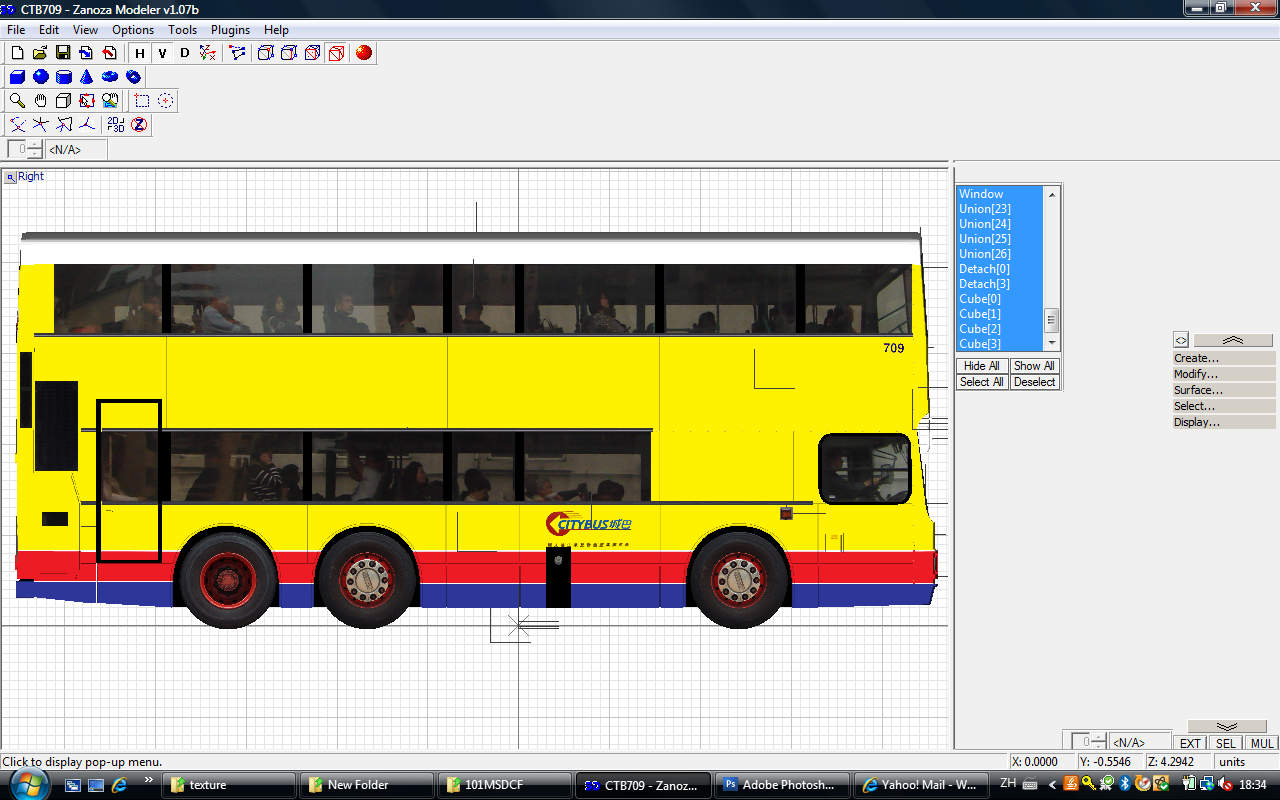Click the Open file folder icon
1280x800 pixels.
[40, 53]
